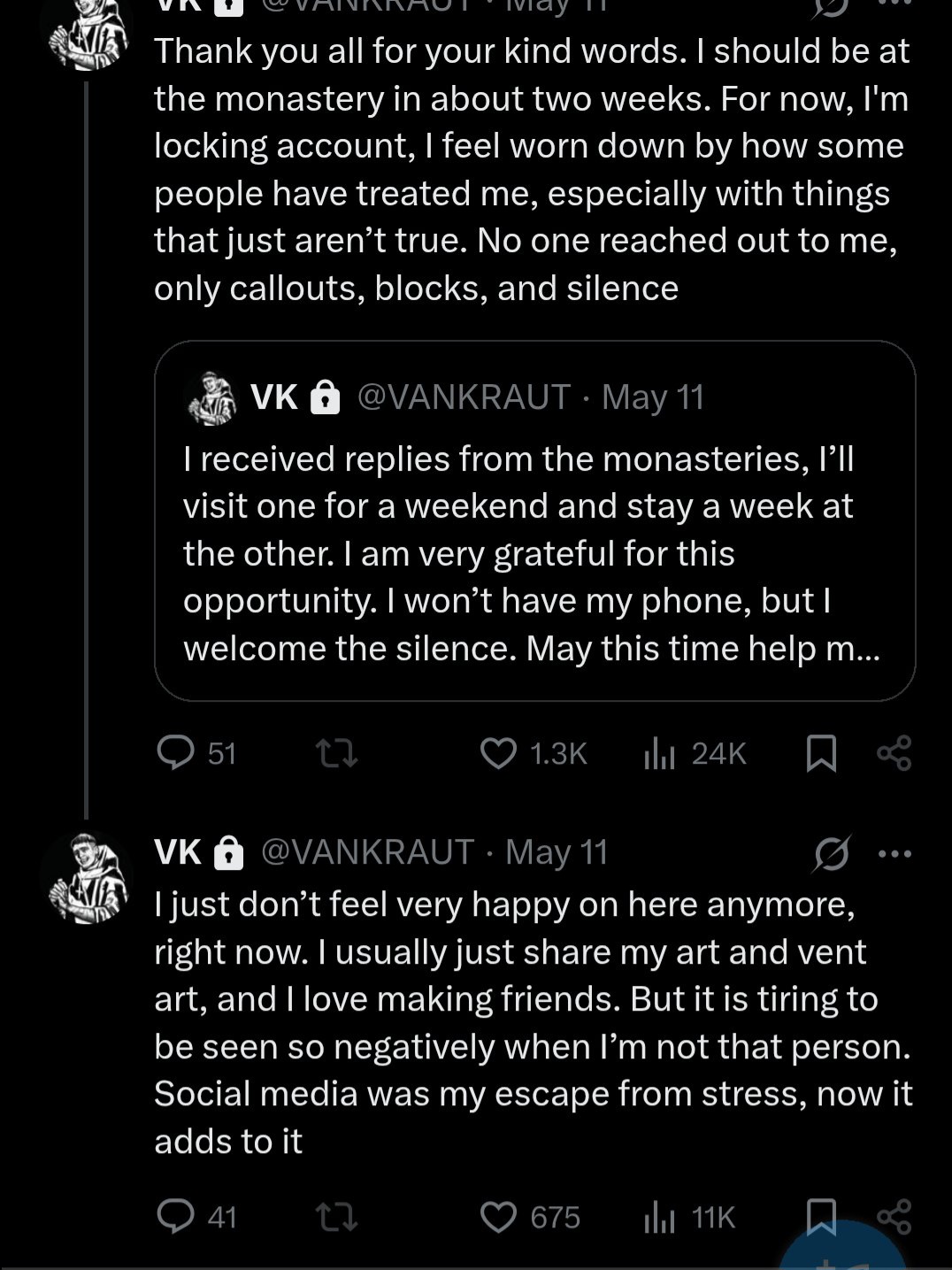
Task: Repost the "Thank you all" tweet
Action: coord(337,753)
